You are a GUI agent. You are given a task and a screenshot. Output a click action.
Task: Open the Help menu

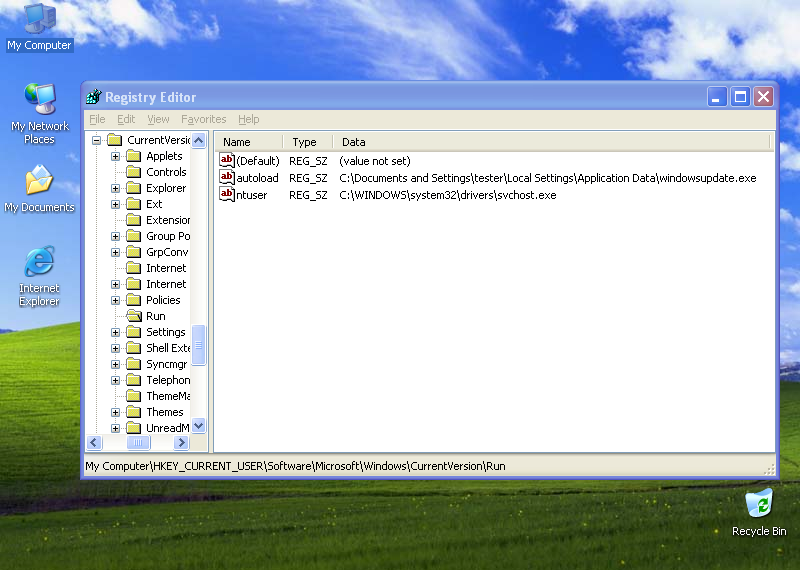tap(248, 119)
